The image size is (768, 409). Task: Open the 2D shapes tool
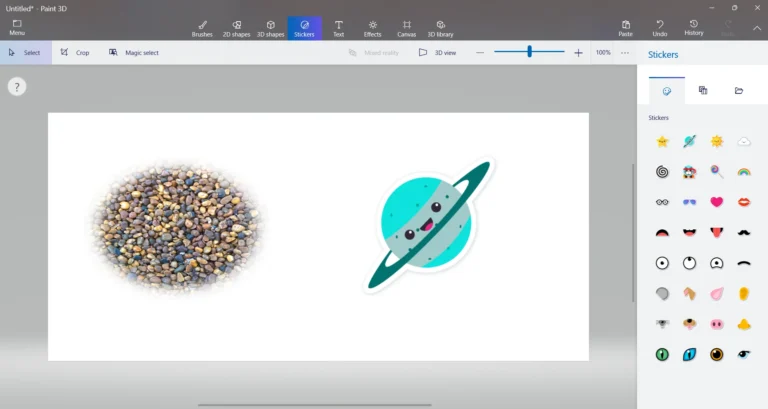pos(236,28)
